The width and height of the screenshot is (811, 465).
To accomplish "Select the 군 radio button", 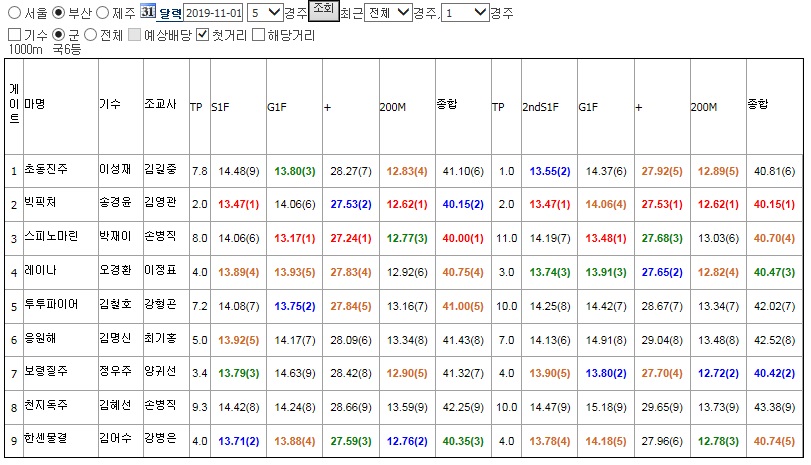I will [59, 35].
